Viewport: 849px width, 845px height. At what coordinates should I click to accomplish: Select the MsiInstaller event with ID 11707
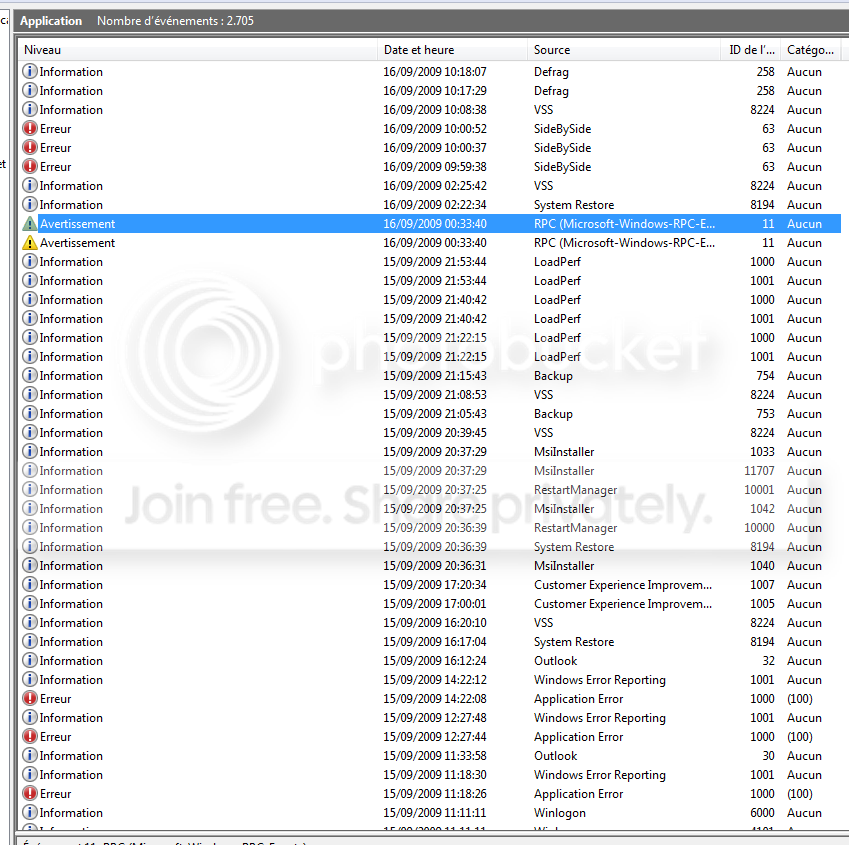click(x=430, y=470)
